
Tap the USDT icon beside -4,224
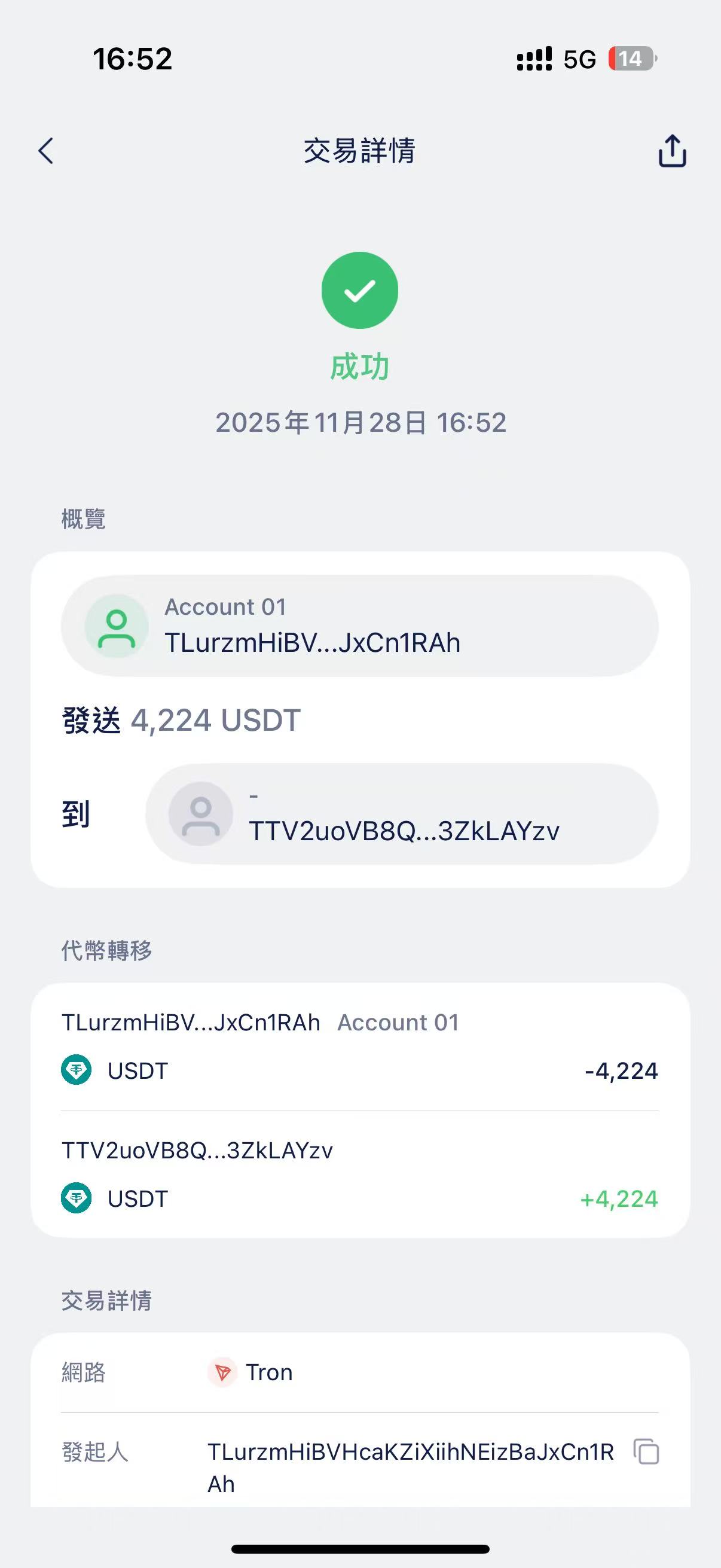[77, 1070]
